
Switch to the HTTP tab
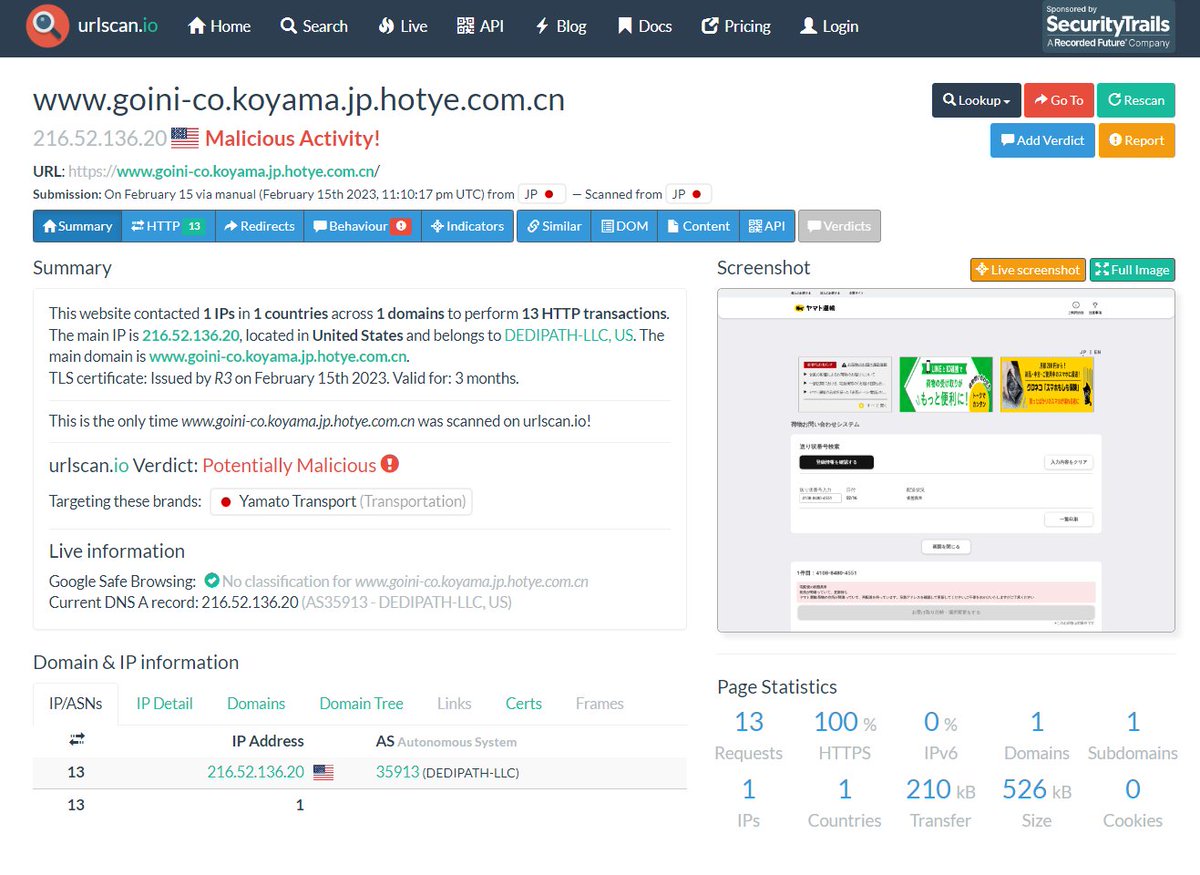168,226
